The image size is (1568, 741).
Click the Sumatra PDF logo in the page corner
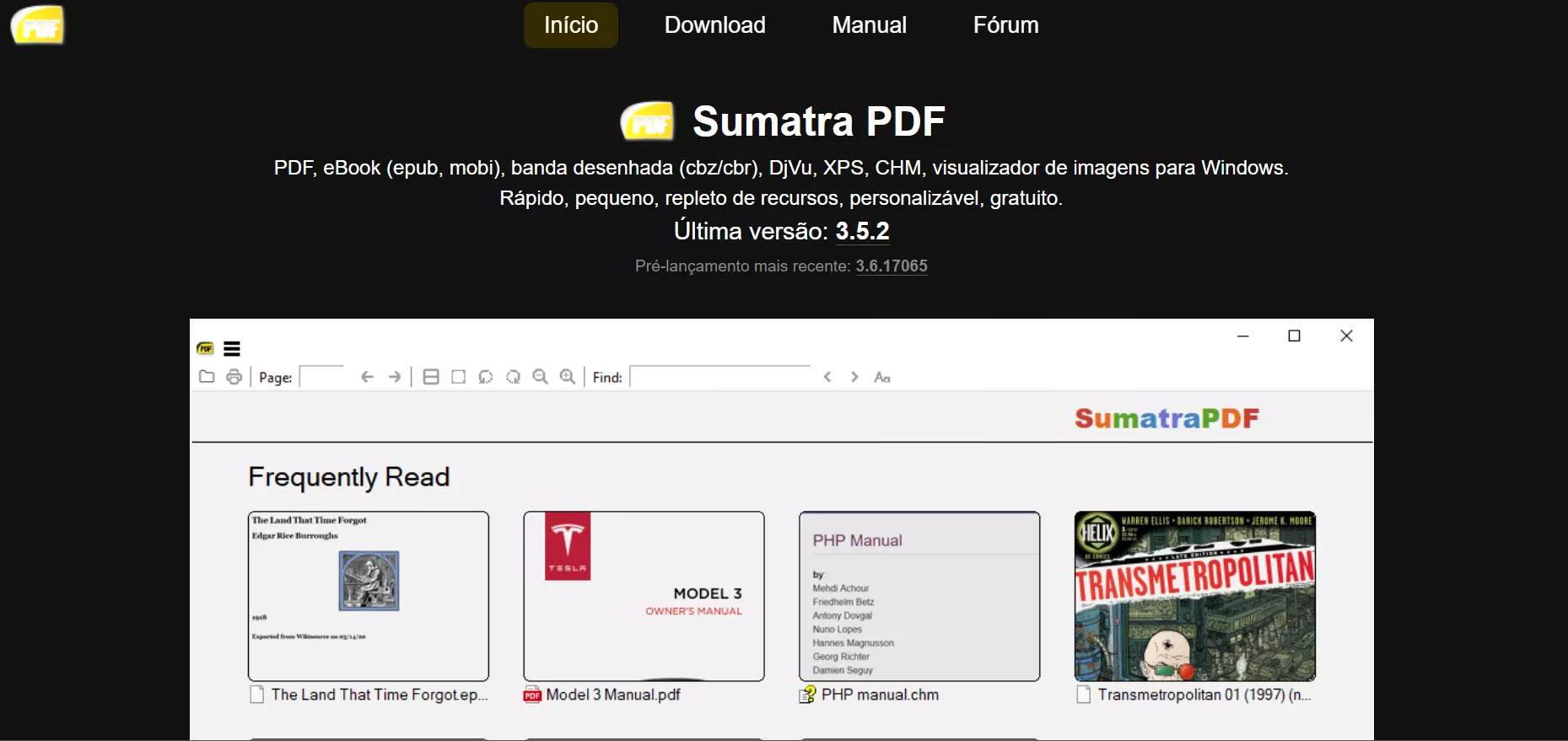pyautogui.click(x=37, y=25)
